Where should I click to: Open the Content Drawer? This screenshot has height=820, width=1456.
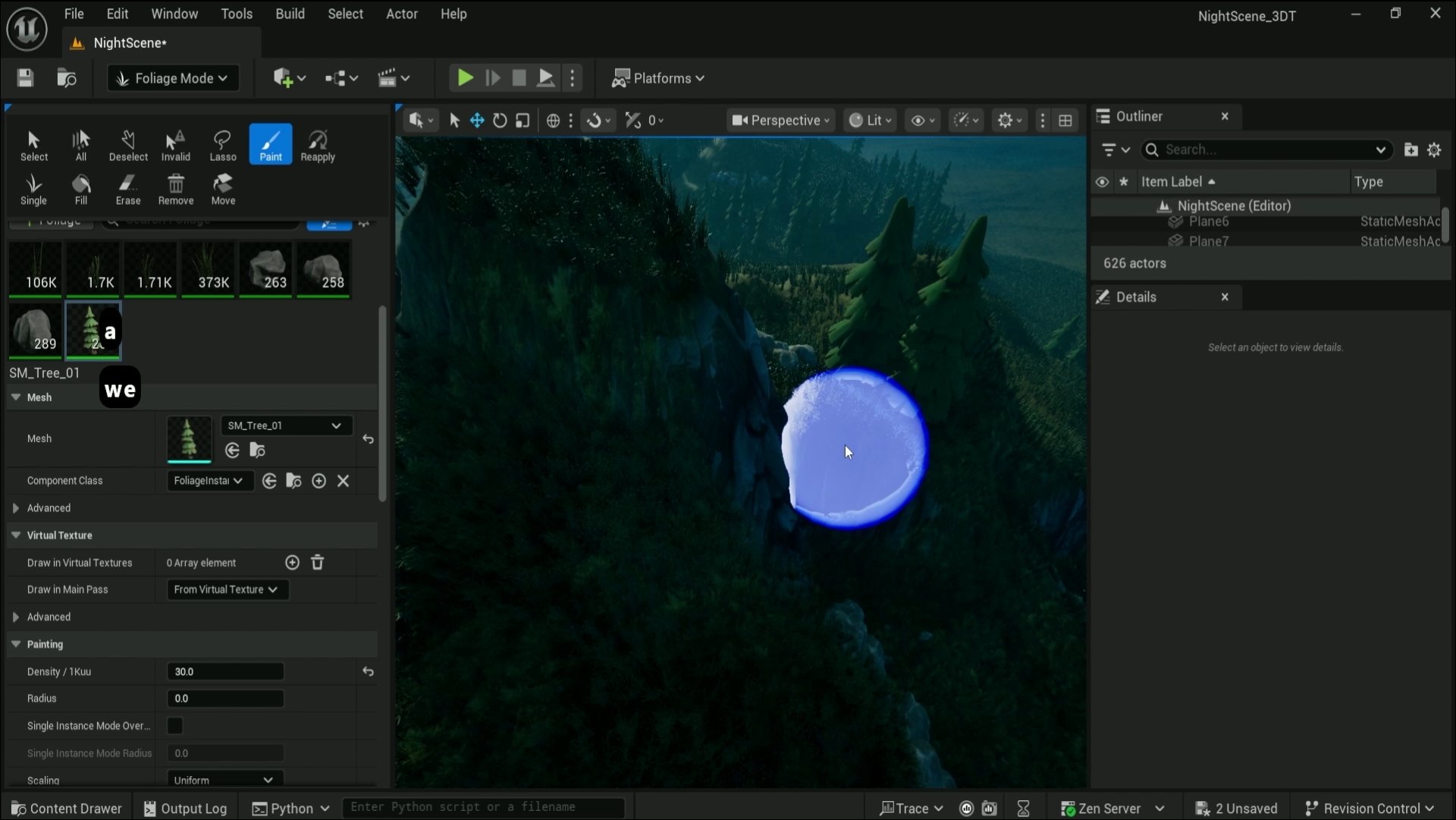coord(67,808)
